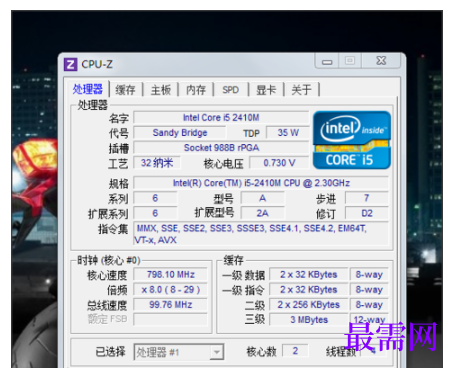Select the 内存 tab
This screenshot has width=456, height=368.
pos(196,90)
